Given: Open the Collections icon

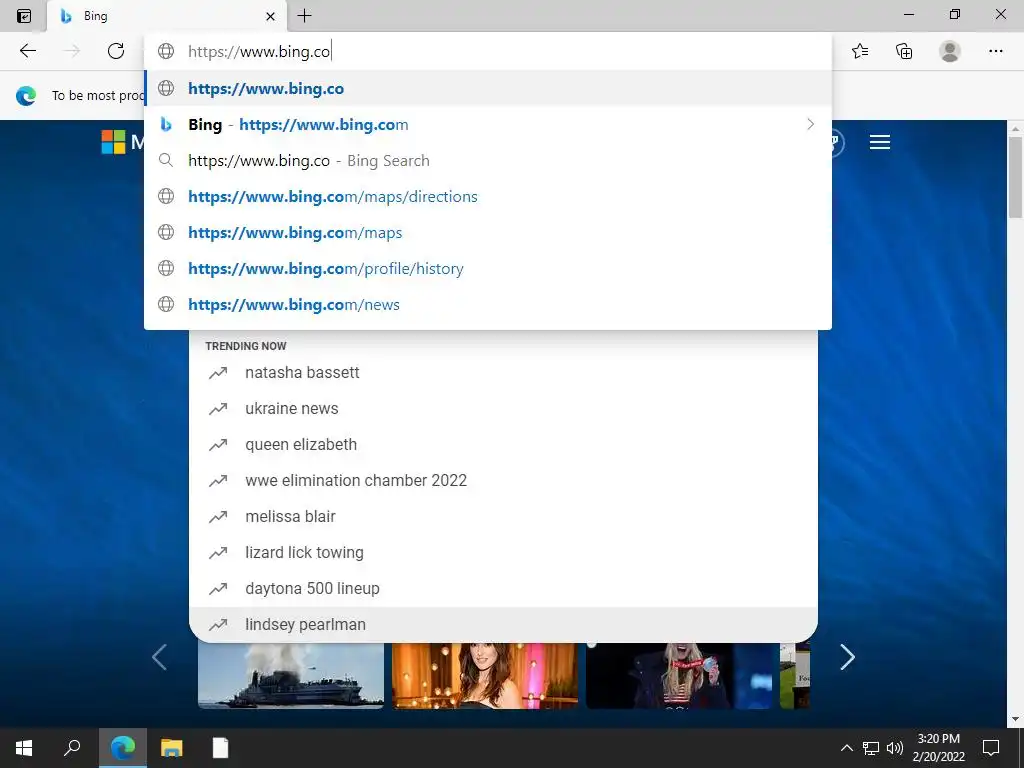Looking at the screenshot, I should pyautogui.click(x=904, y=51).
